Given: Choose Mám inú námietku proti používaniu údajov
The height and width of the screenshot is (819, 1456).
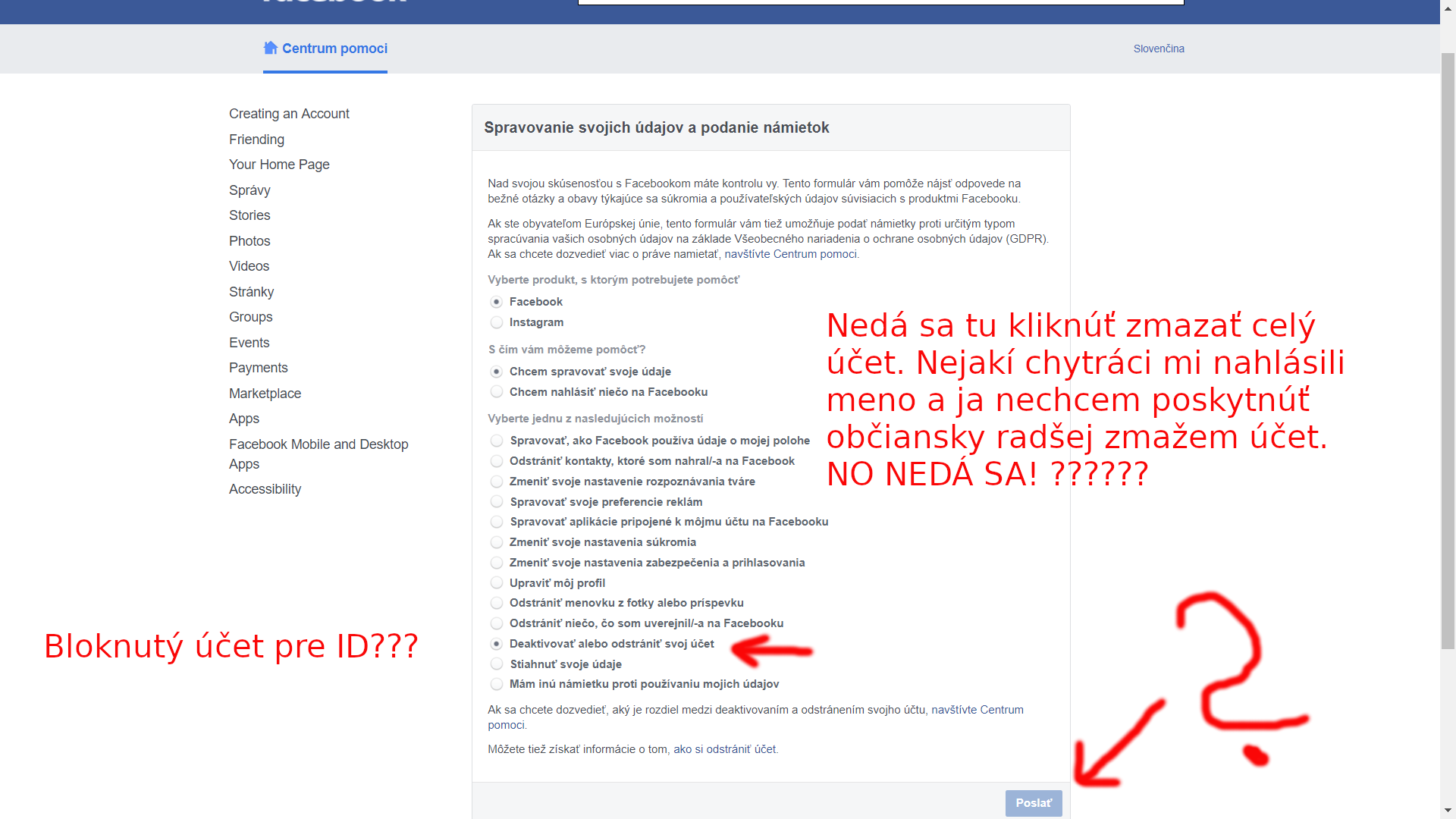Looking at the screenshot, I should pyautogui.click(x=497, y=684).
